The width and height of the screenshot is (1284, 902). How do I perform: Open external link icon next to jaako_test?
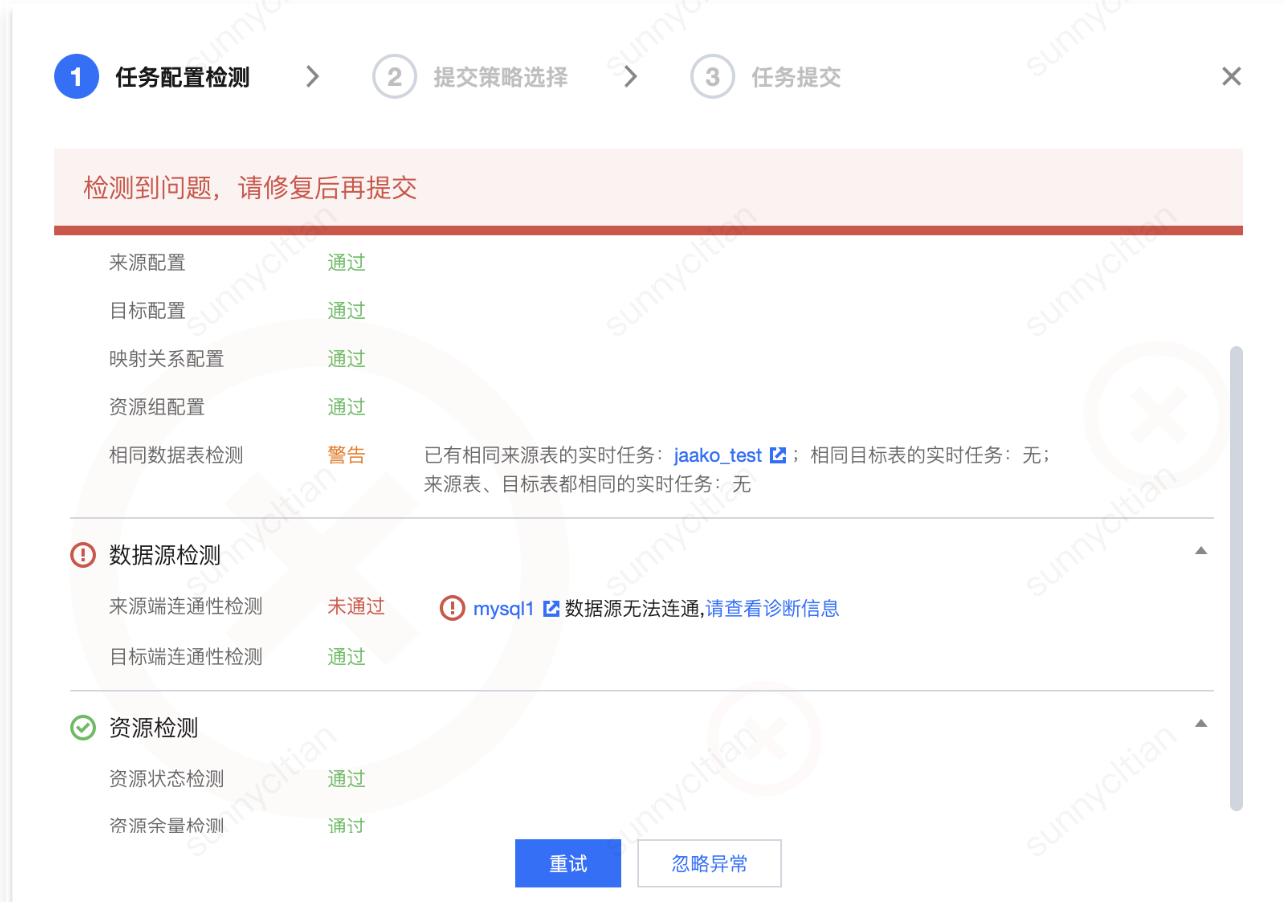click(778, 455)
